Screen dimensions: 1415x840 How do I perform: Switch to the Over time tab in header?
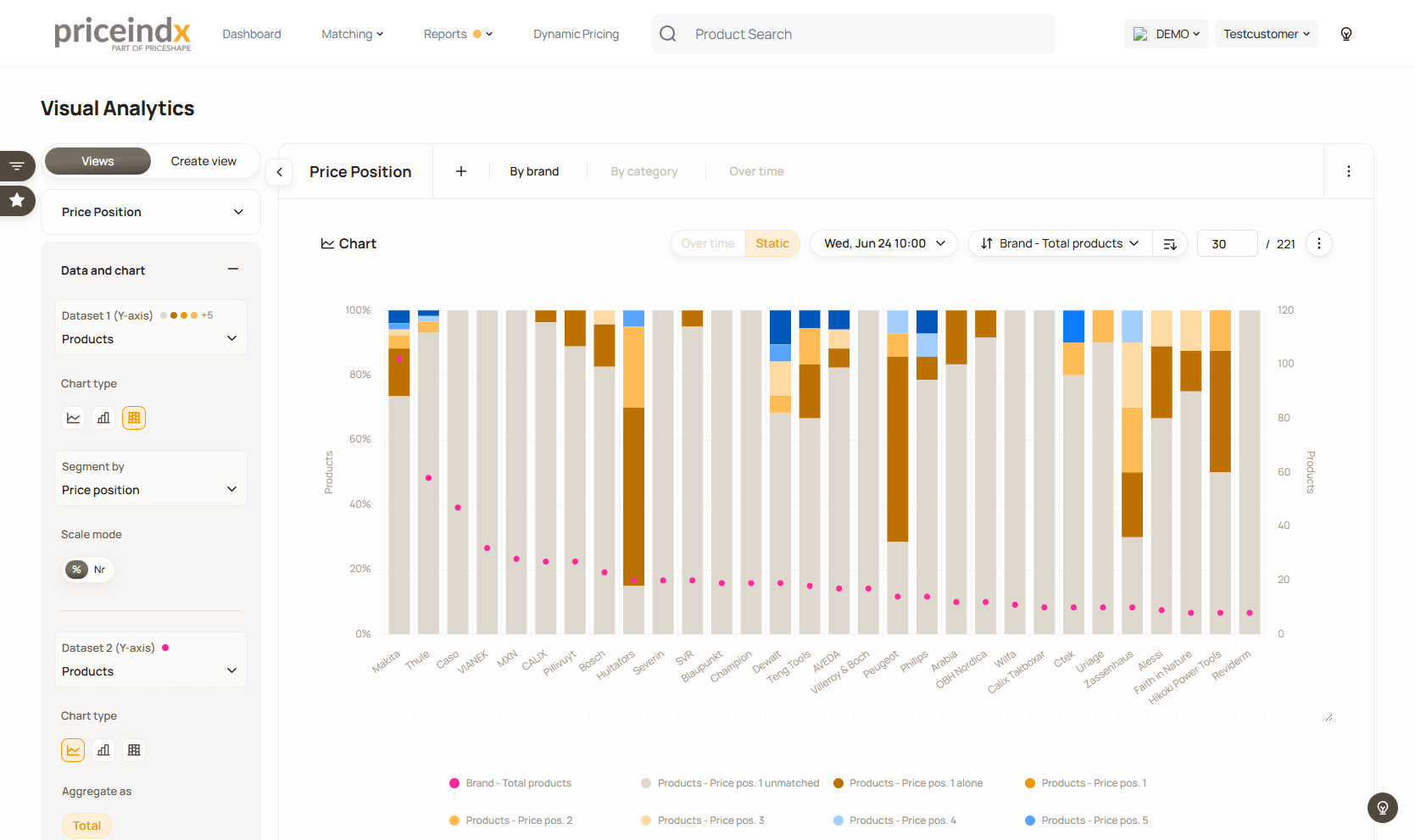point(756,171)
